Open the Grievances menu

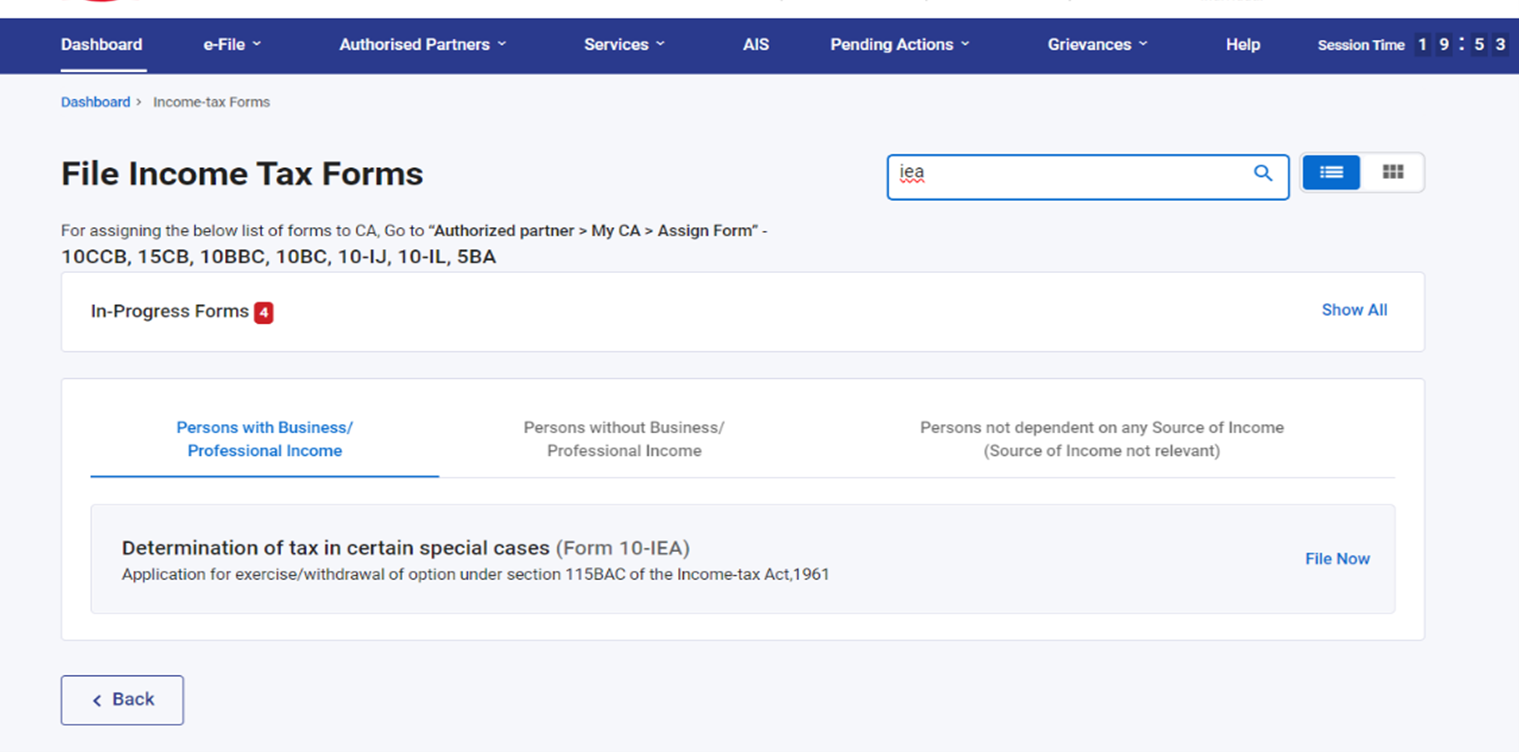click(1097, 45)
